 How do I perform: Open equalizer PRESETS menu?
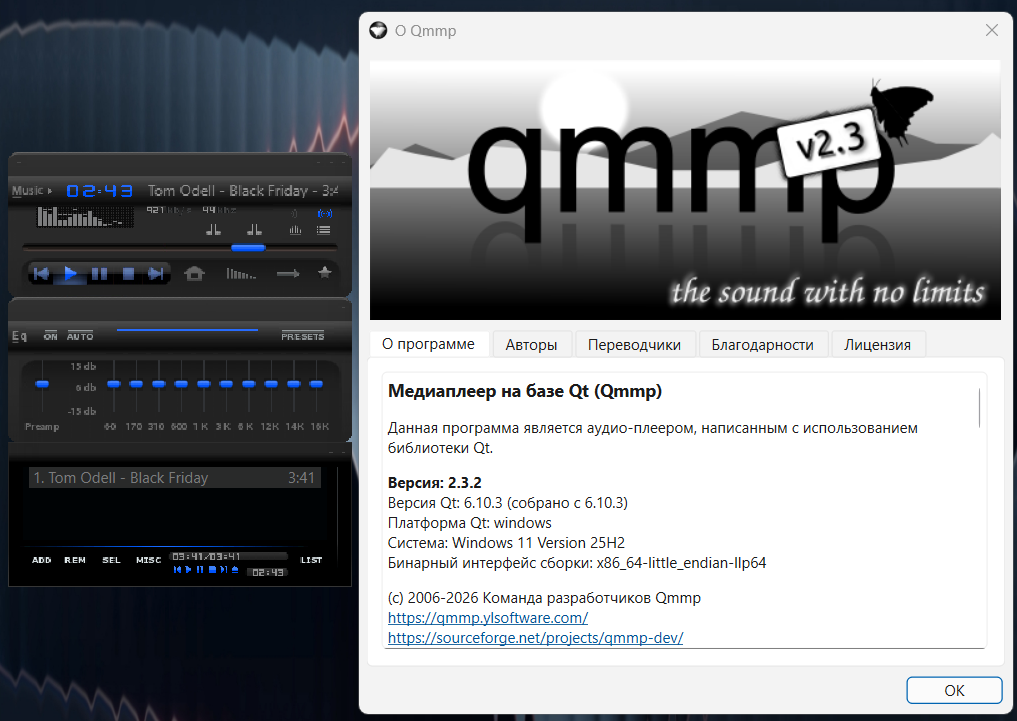302,336
